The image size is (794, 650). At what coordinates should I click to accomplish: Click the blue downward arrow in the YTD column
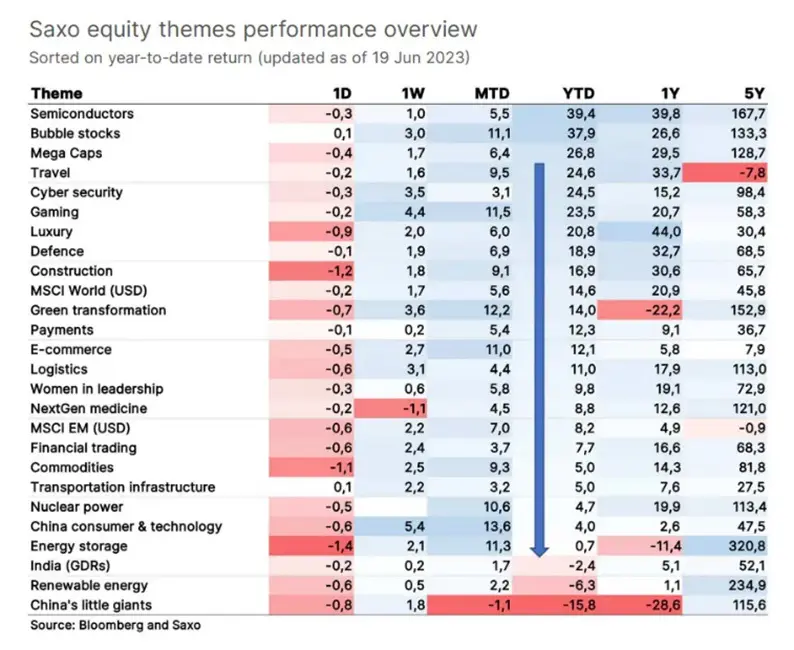point(540,360)
